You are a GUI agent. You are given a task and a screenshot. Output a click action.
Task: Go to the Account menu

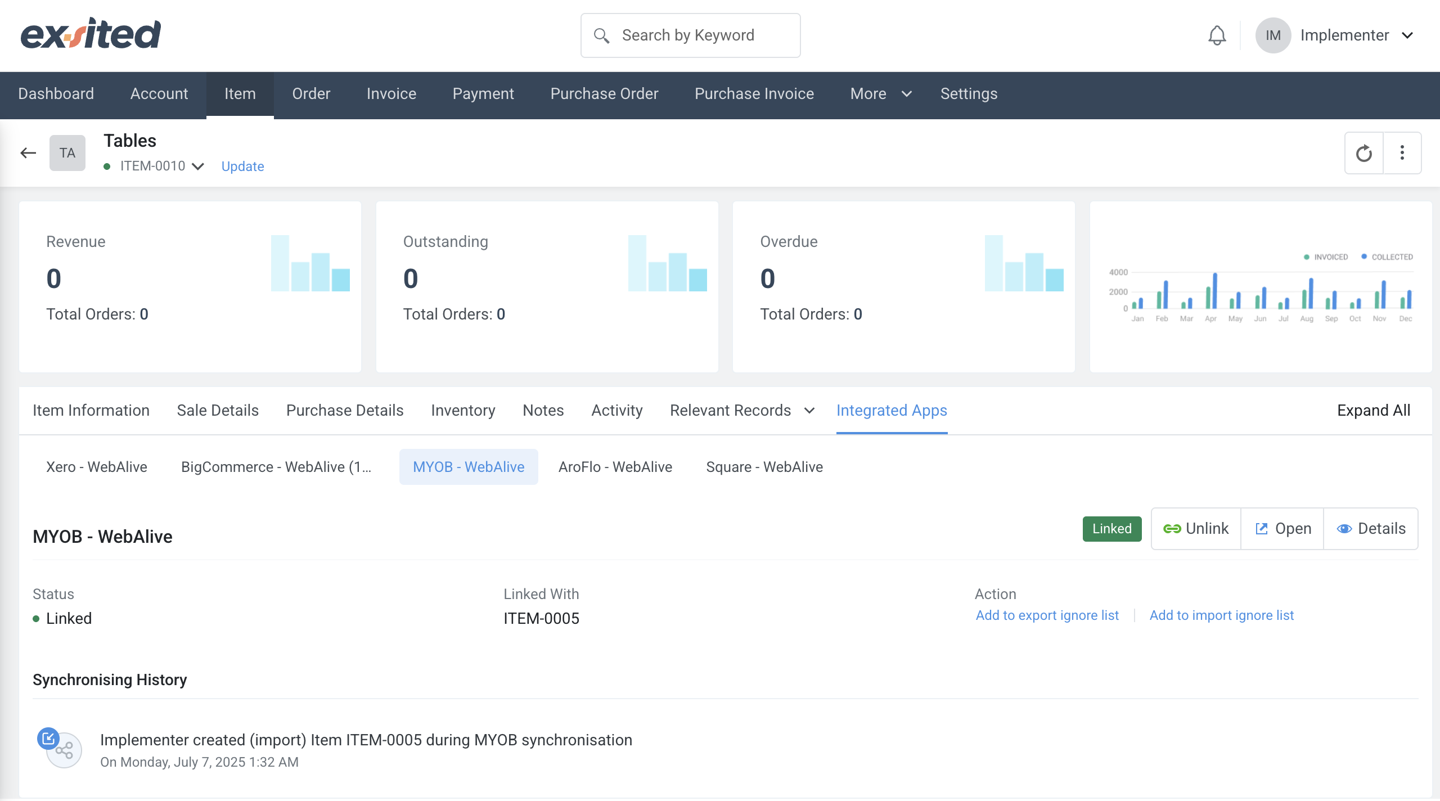click(x=159, y=94)
